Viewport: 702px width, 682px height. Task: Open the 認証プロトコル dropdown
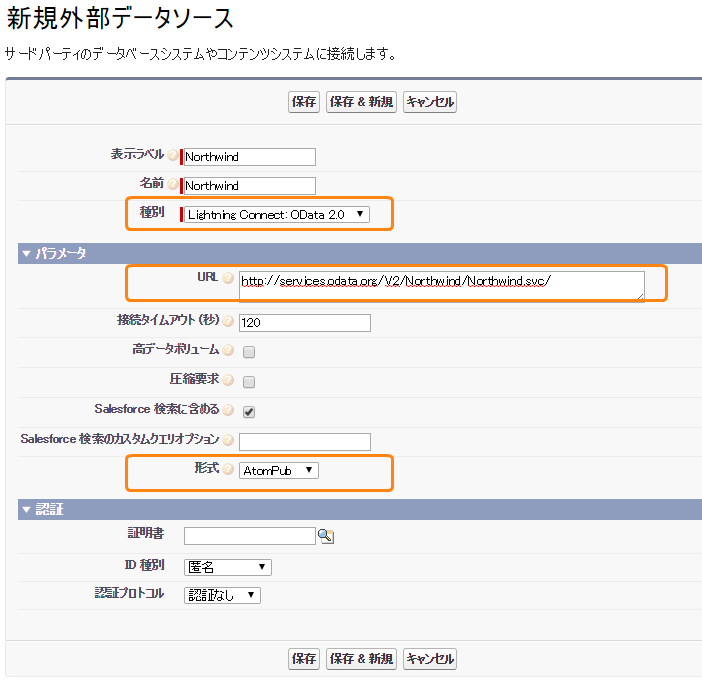[223, 595]
